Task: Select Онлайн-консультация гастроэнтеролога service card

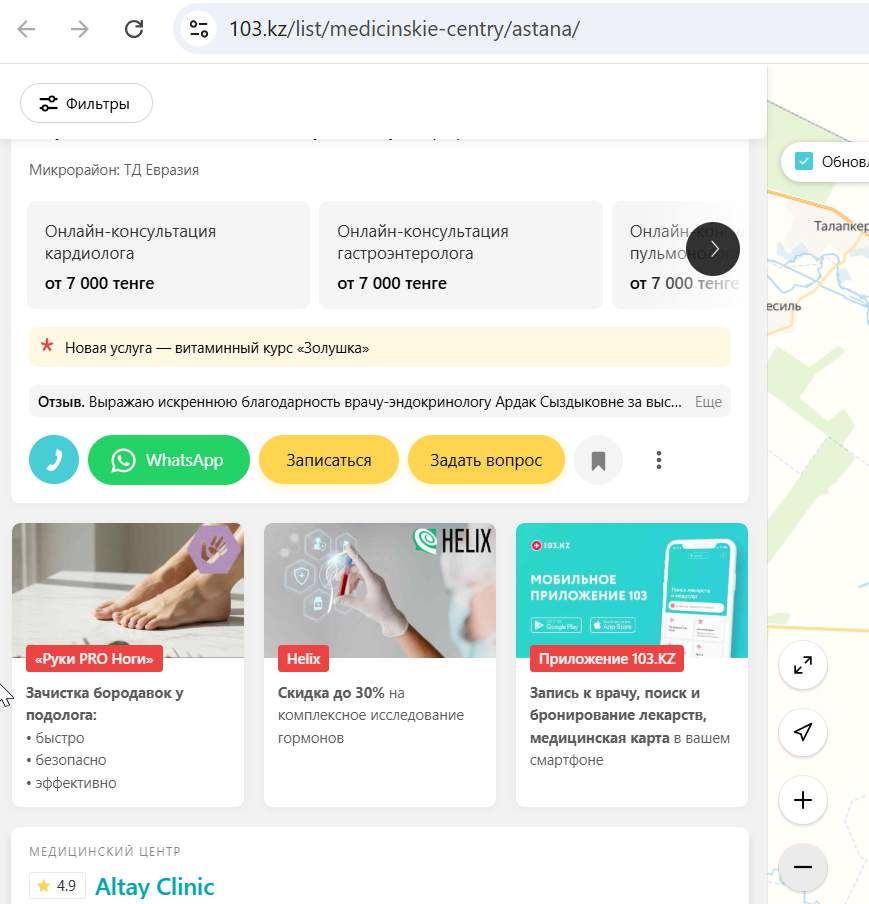Action: point(461,255)
